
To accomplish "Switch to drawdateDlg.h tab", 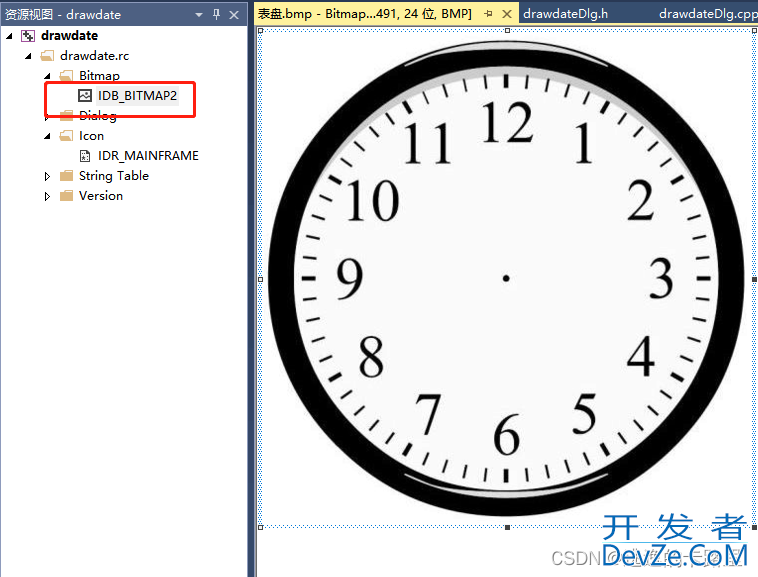I will (566, 14).
